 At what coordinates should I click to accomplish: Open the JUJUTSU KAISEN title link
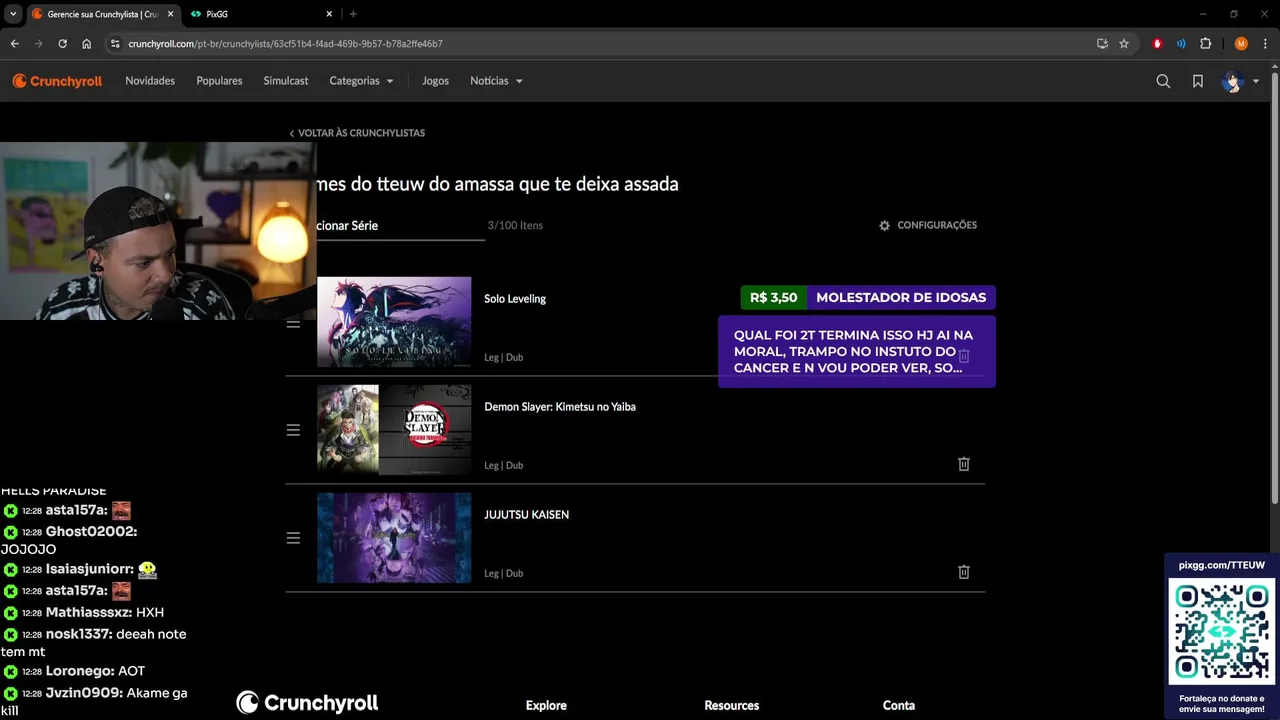(526, 515)
